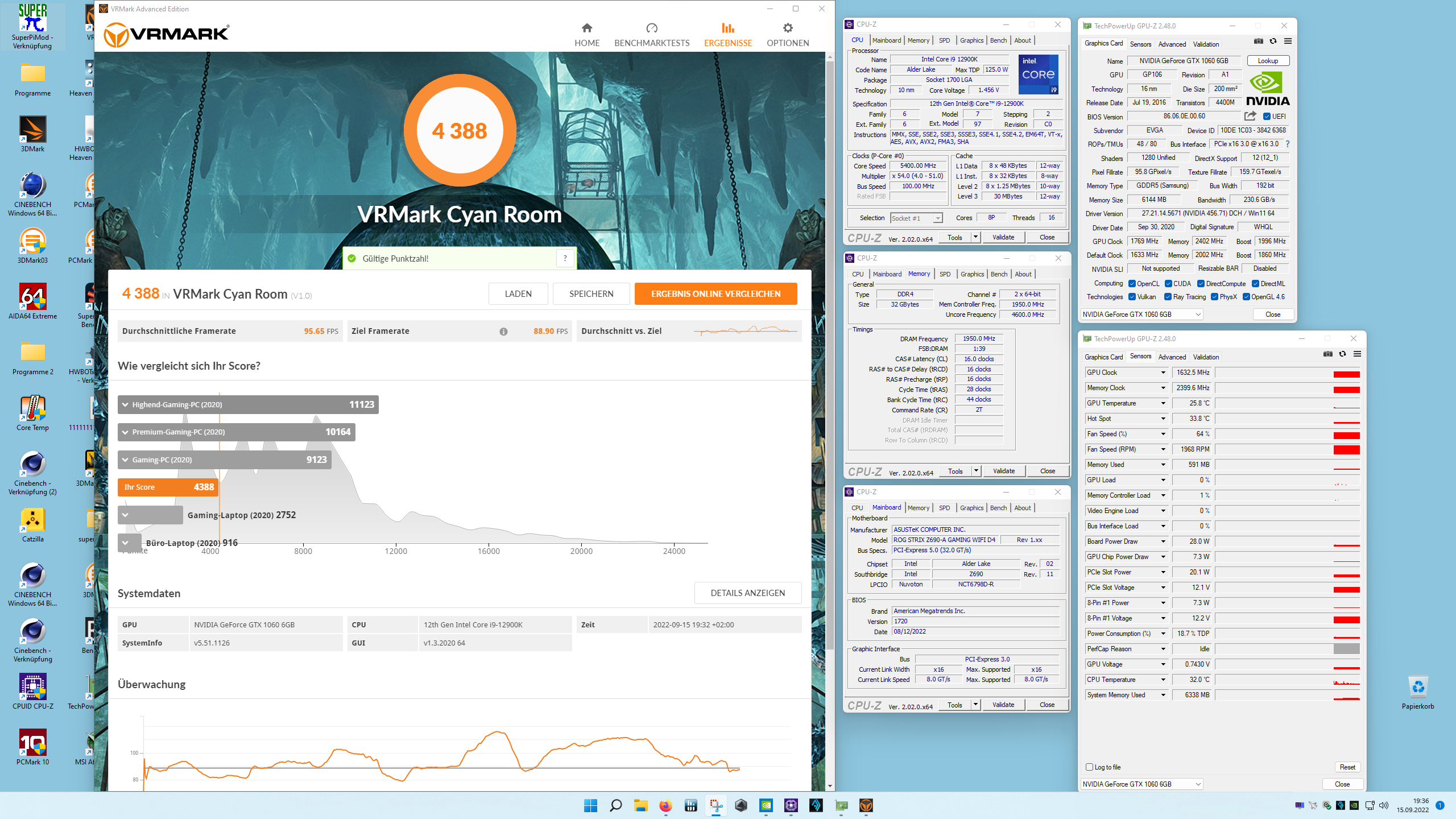Open GPU Clock sensor dropdown arrow
The width and height of the screenshot is (1456, 819).
[1163, 373]
